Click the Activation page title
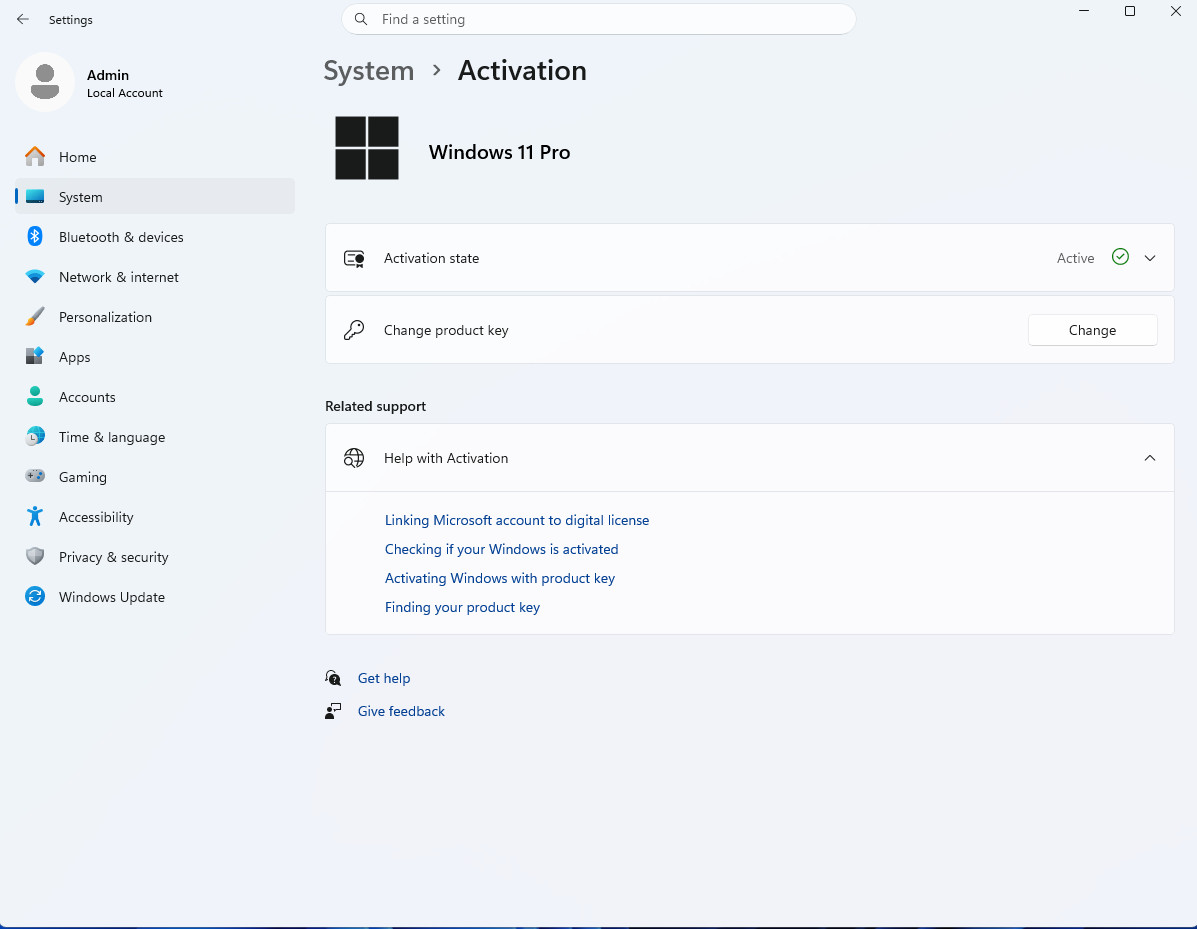 (522, 70)
